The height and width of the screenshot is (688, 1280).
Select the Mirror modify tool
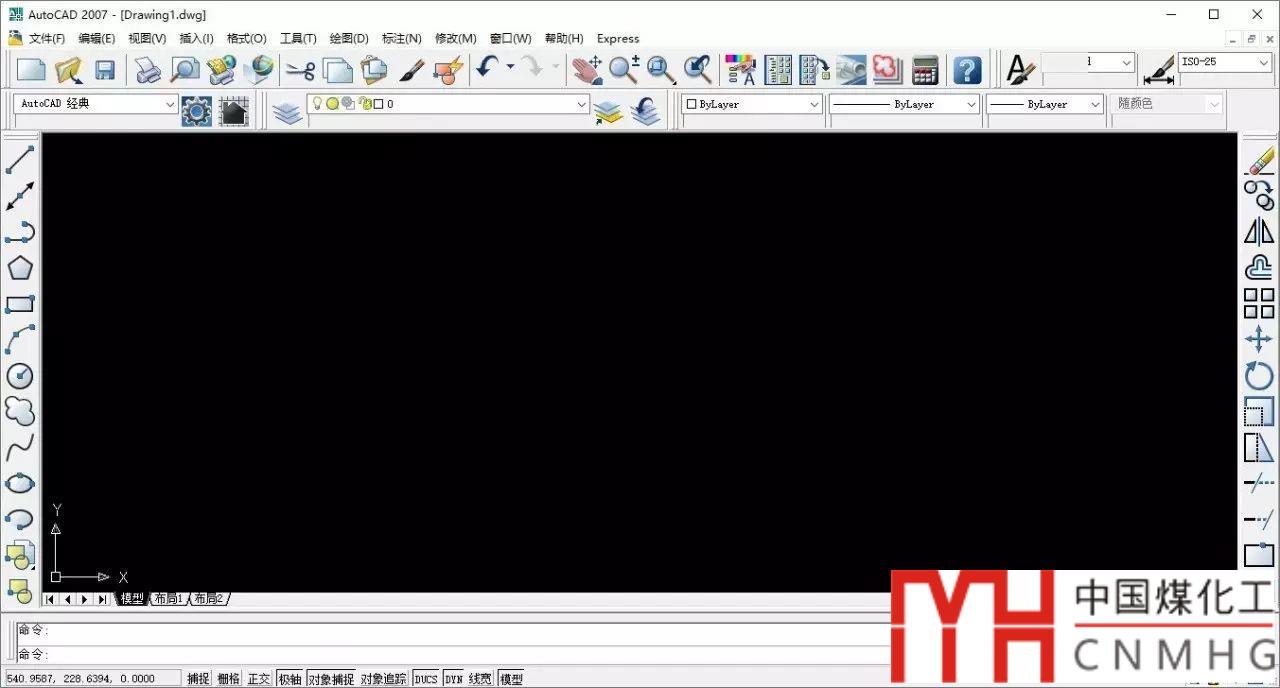(1259, 231)
